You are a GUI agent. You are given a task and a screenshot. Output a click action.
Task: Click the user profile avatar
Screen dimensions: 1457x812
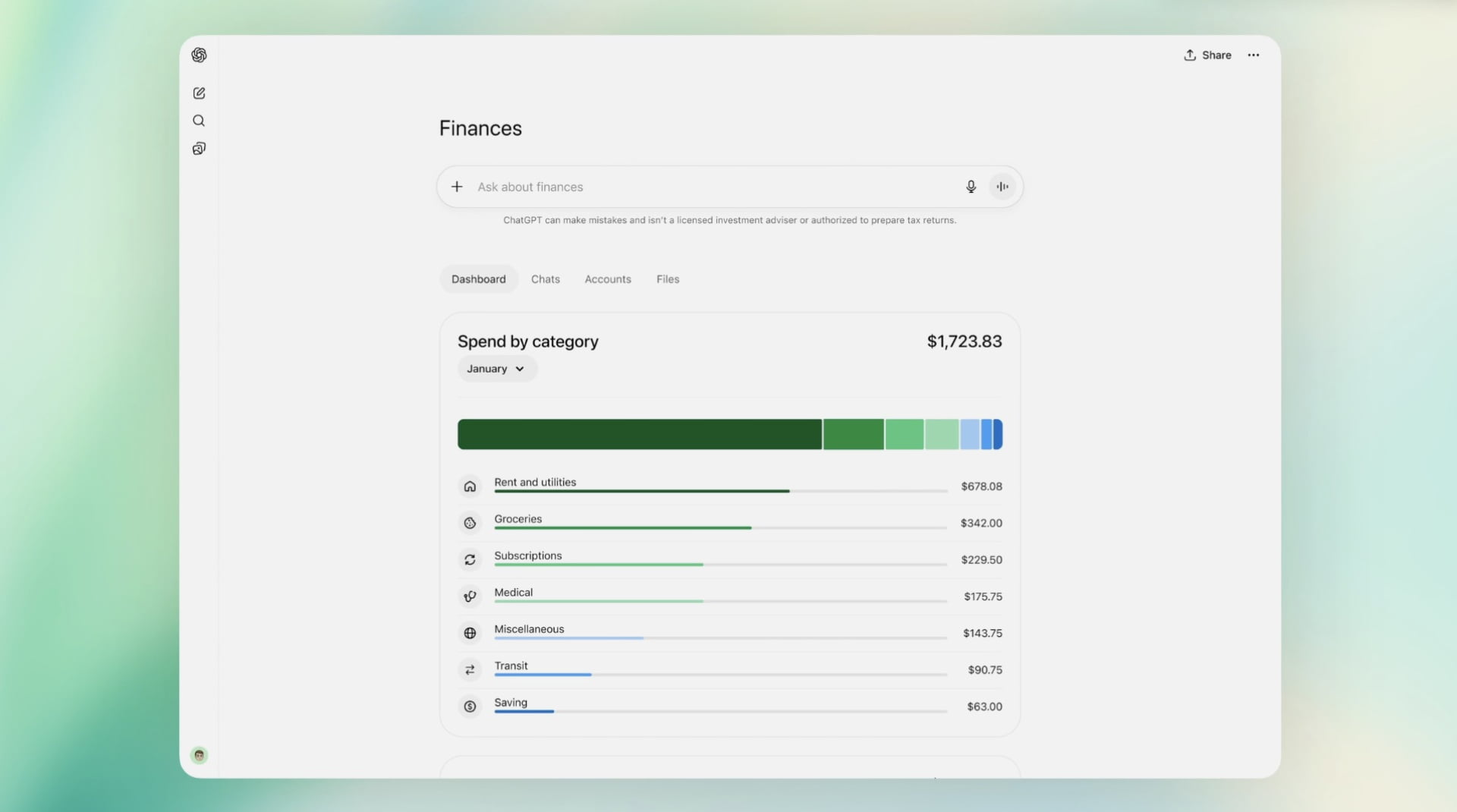(x=199, y=755)
